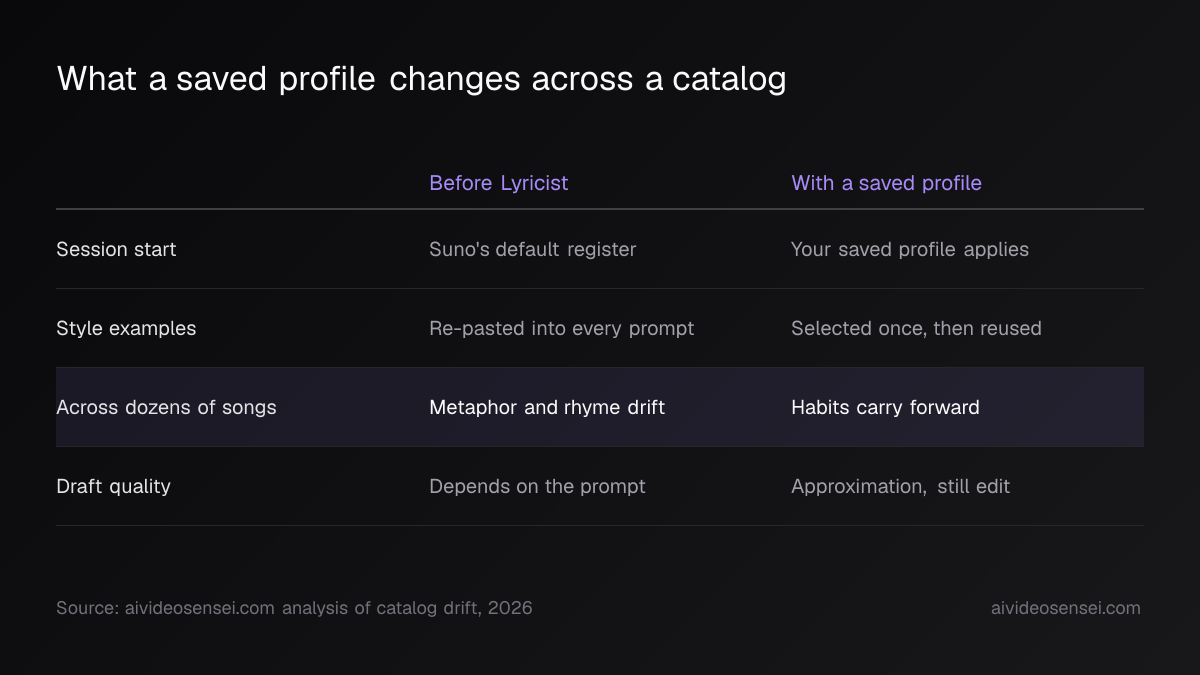The image size is (1200, 675).
Task: Click the 'Draft quality' row label
Action: [x=113, y=486]
